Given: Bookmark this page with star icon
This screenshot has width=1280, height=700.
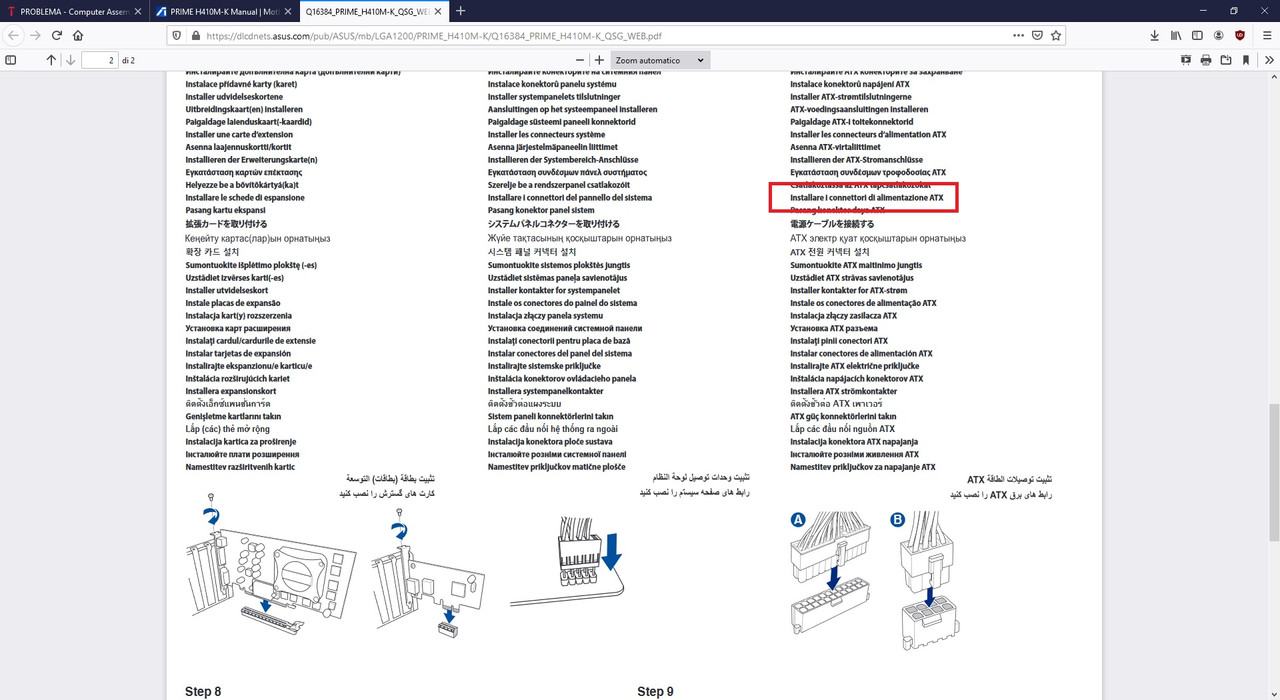Looking at the screenshot, I should 1056,35.
